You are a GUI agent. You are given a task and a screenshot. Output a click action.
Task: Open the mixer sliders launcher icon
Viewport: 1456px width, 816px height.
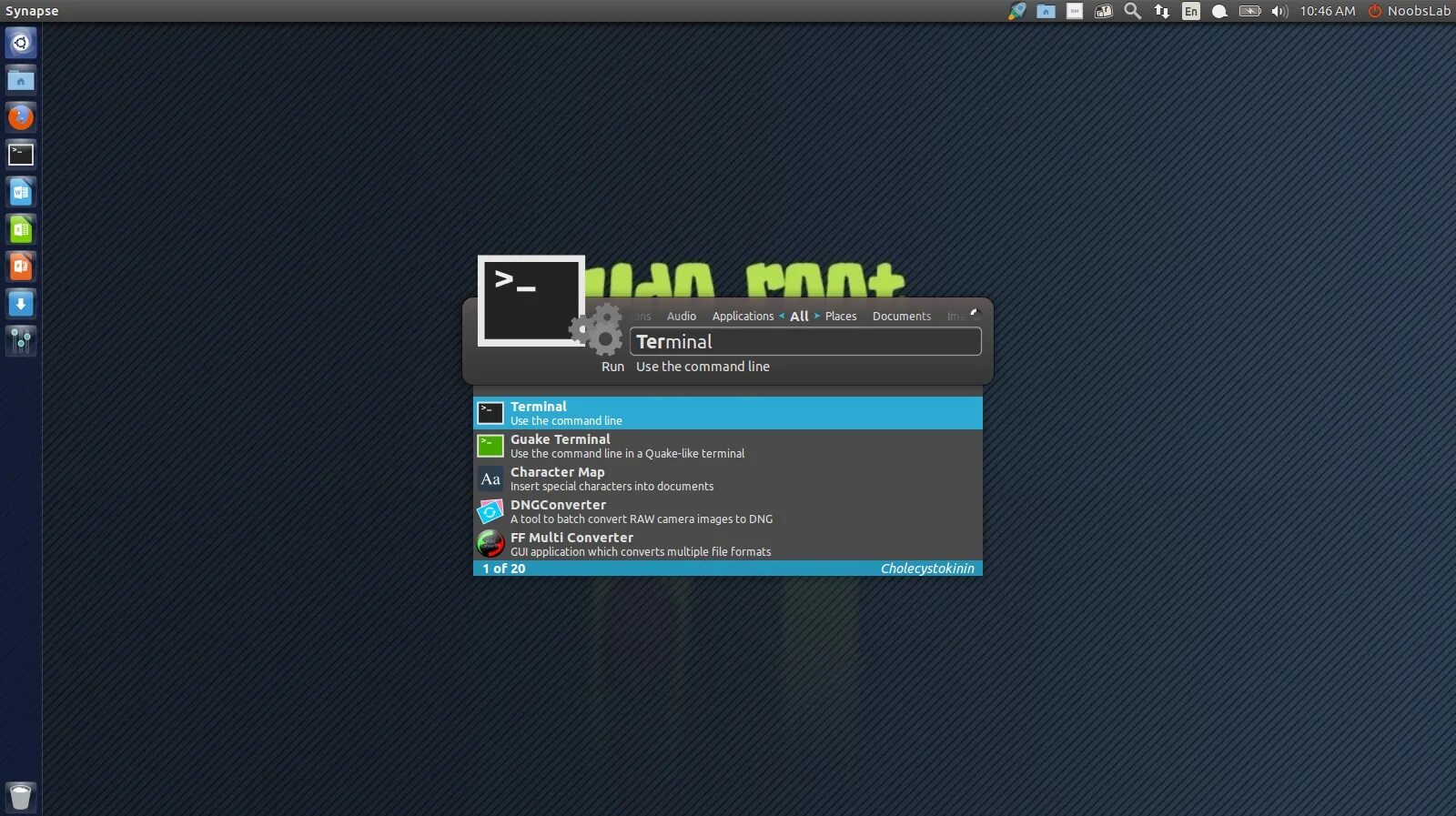[x=21, y=341]
